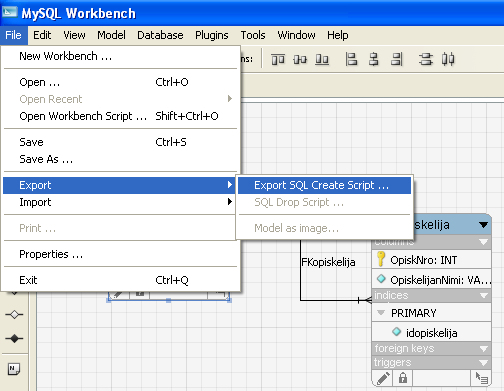Open the Tools menu
This screenshot has width=504, height=391.
(x=253, y=35)
